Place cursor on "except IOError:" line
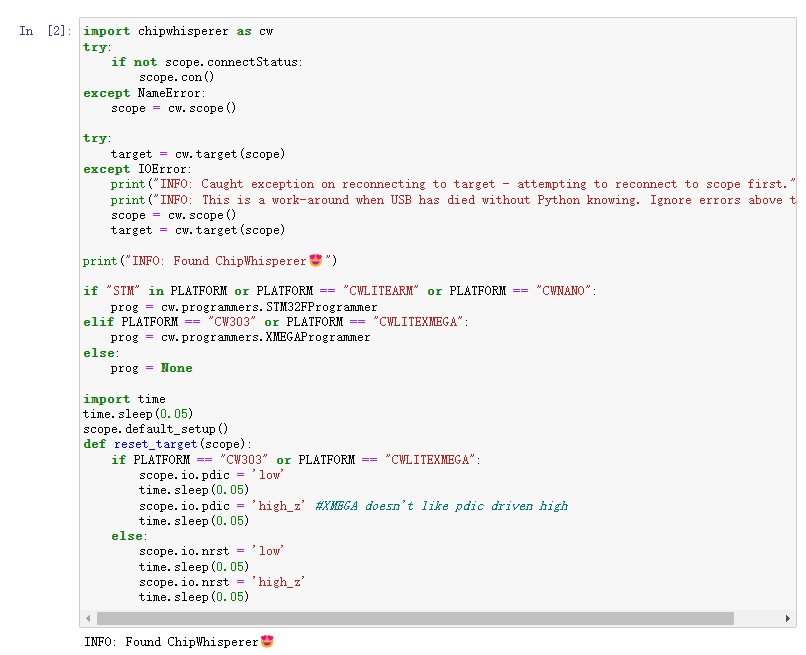 click(x=135, y=169)
